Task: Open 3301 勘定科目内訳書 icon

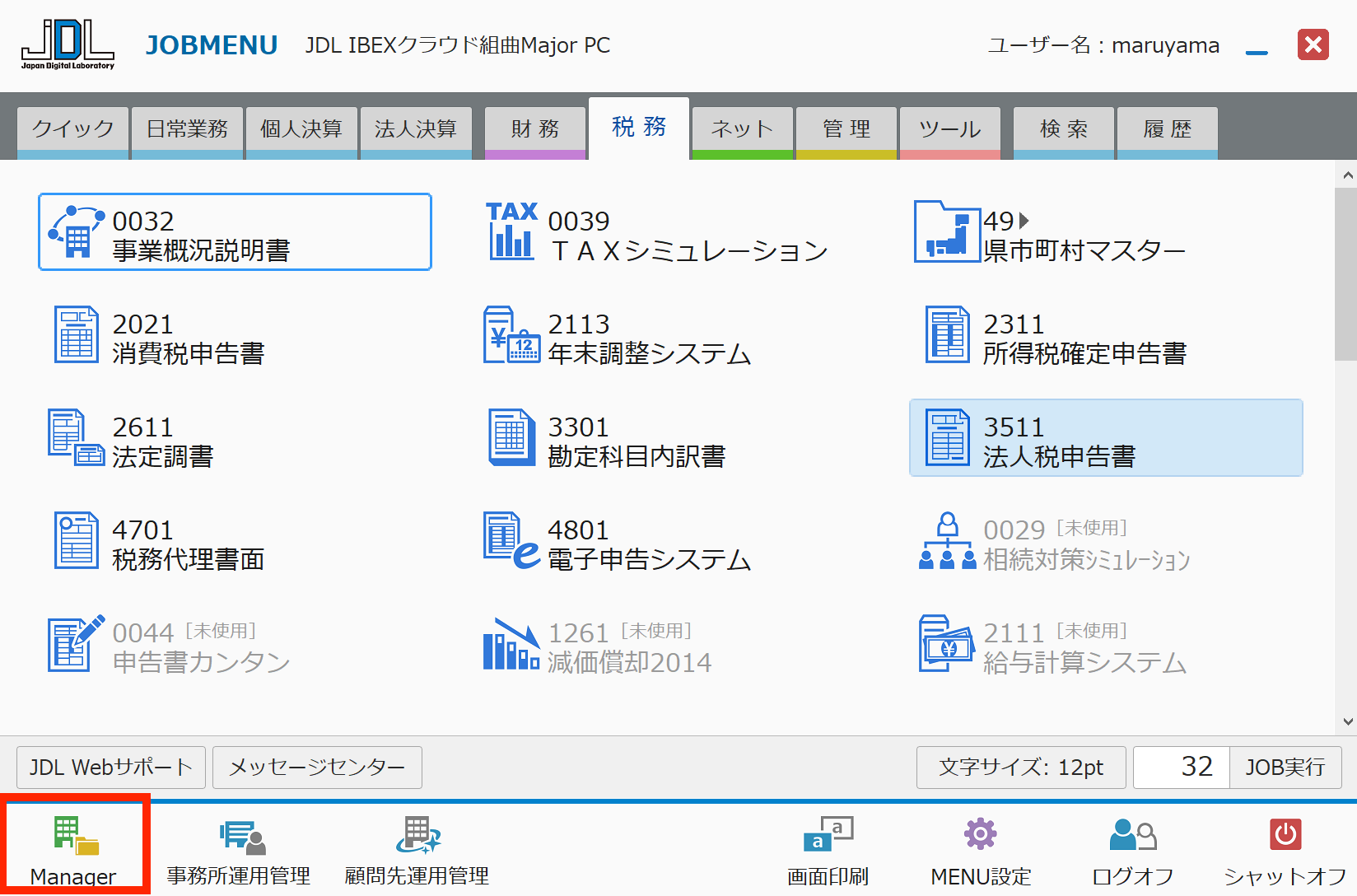Action: point(511,437)
